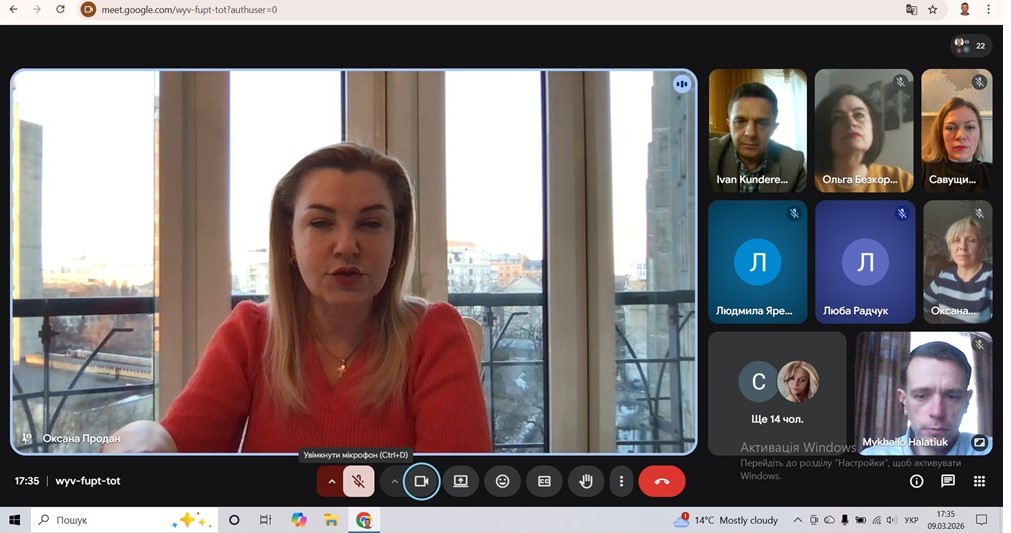Select Mykhailo Halatiuk's video tile
This screenshot has width=1011, height=533.
click(923, 393)
